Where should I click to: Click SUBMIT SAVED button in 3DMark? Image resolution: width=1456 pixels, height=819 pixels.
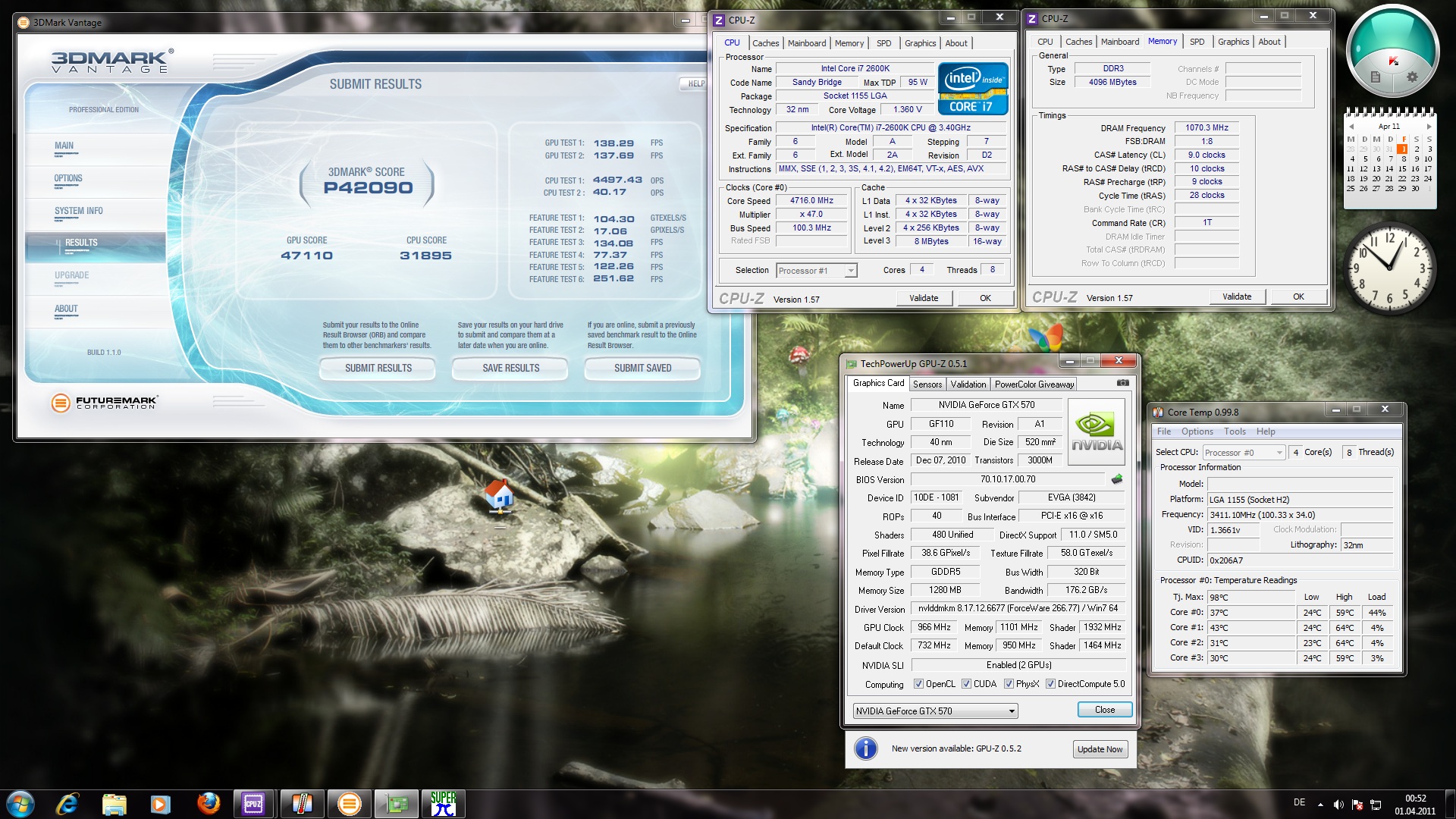click(642, 368)
